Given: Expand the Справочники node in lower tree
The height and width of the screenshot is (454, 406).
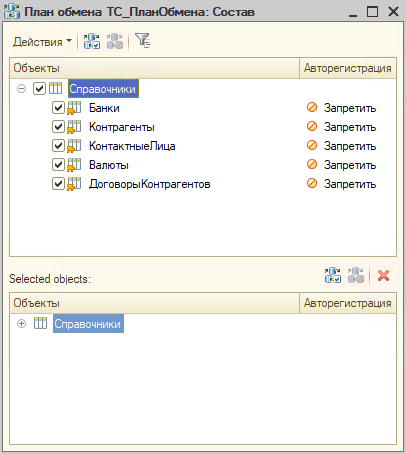Looking at the screenshot, I should [21, 324].
